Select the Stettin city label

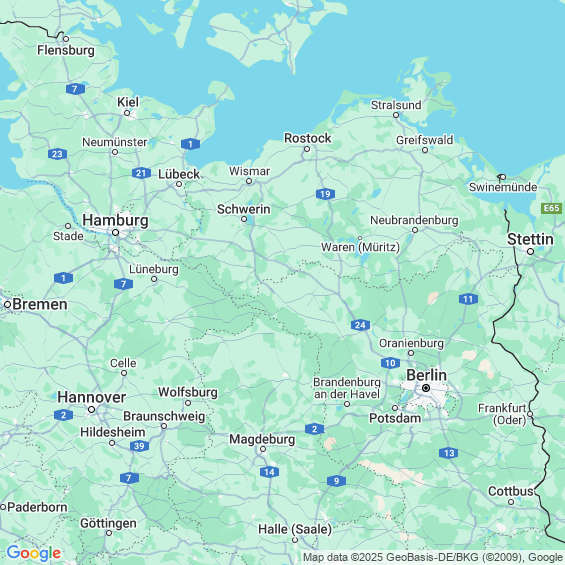[x=530, y=239]
